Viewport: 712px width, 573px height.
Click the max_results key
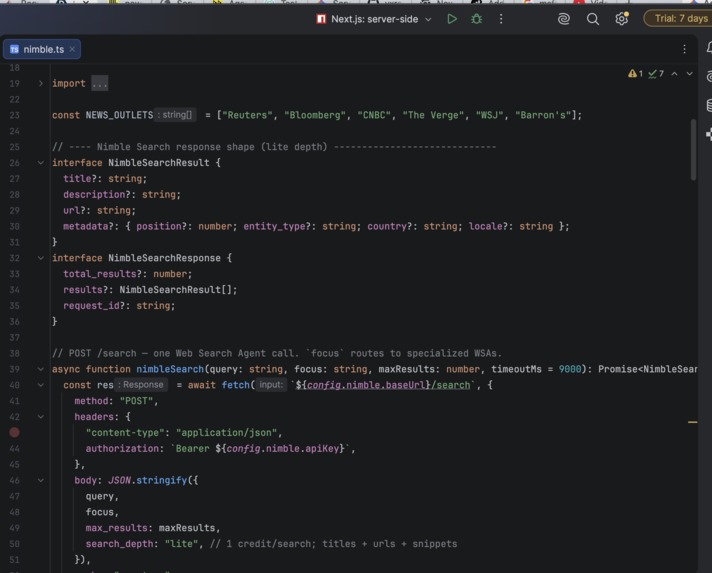[x=117, y=528]
